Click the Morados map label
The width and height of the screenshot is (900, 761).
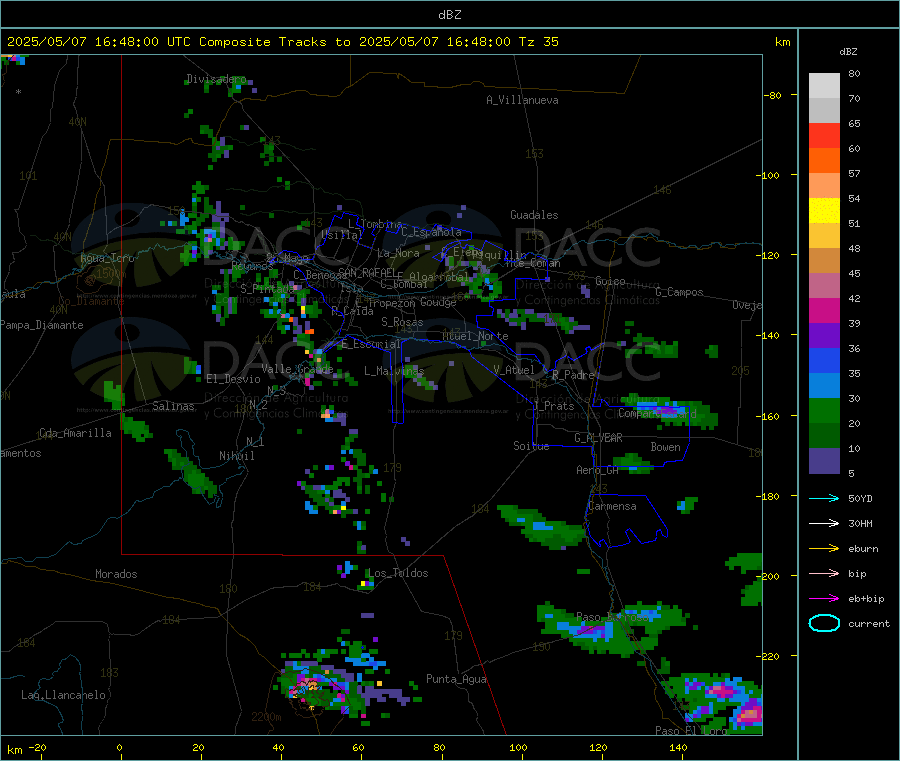pos(117,574)
